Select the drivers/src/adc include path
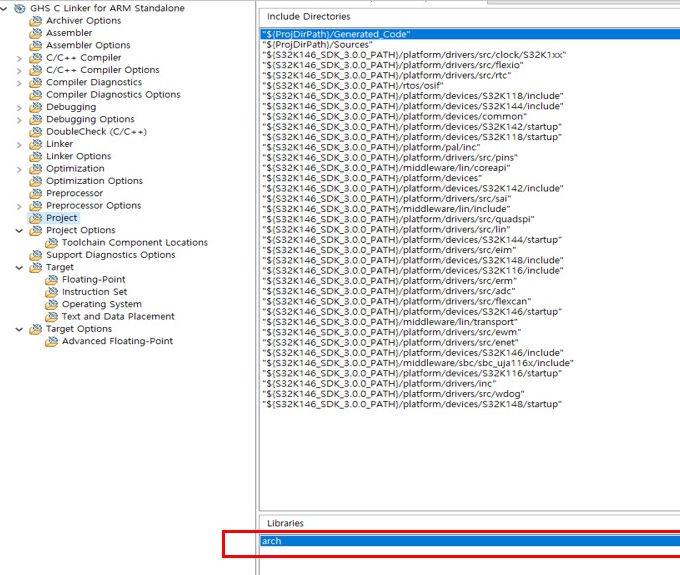Viewport: 680px width, 575px height. (x=389, y=291)
